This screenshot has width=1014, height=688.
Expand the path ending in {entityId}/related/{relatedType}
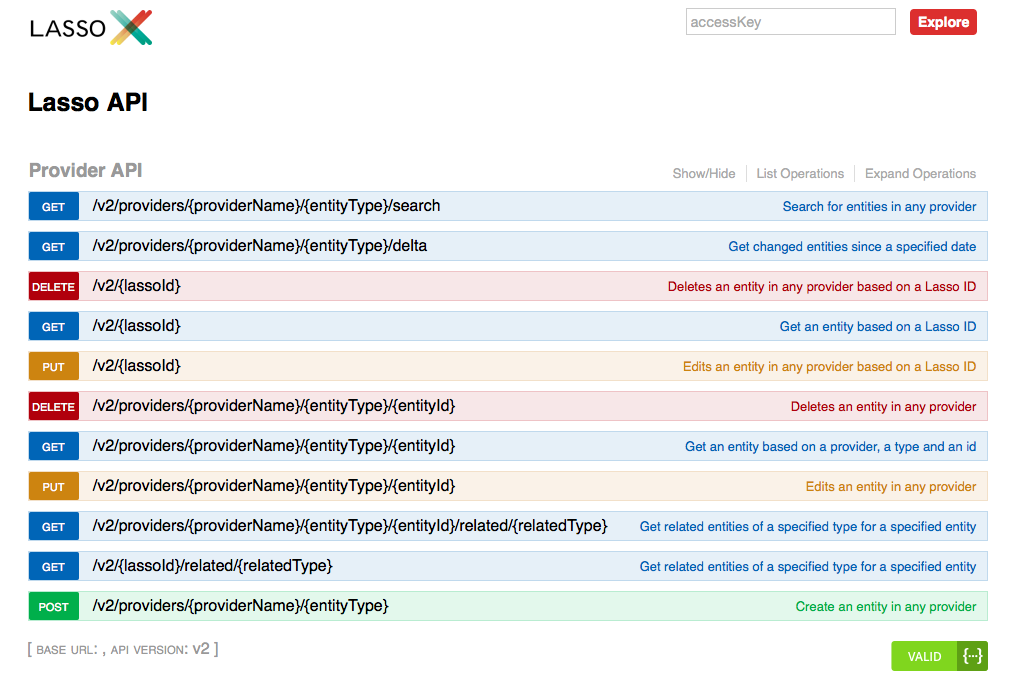click(350, 526)
